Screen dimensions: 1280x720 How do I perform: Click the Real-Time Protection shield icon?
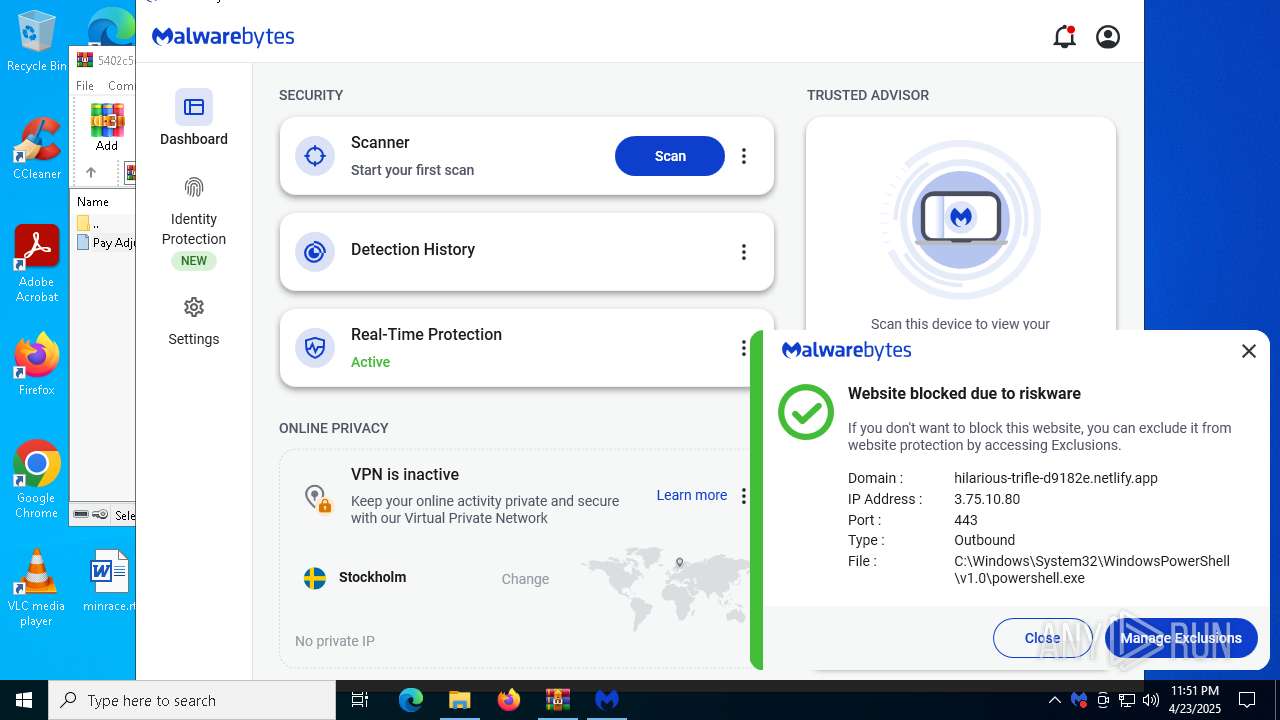pyautogui.click(x=315, y=348)
